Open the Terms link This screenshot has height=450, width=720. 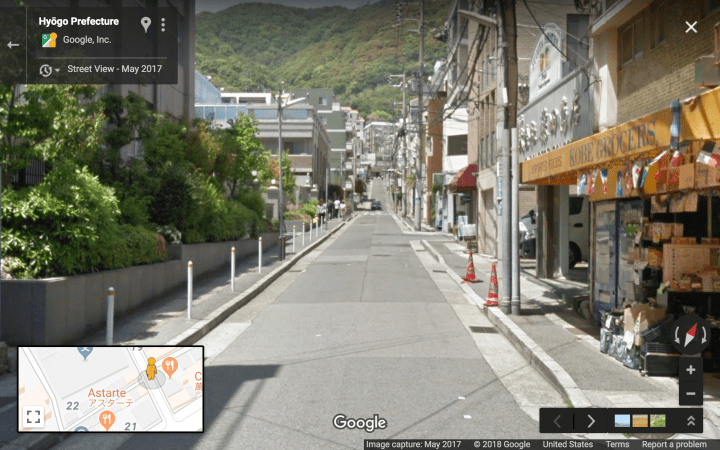(x=617, y=444)
